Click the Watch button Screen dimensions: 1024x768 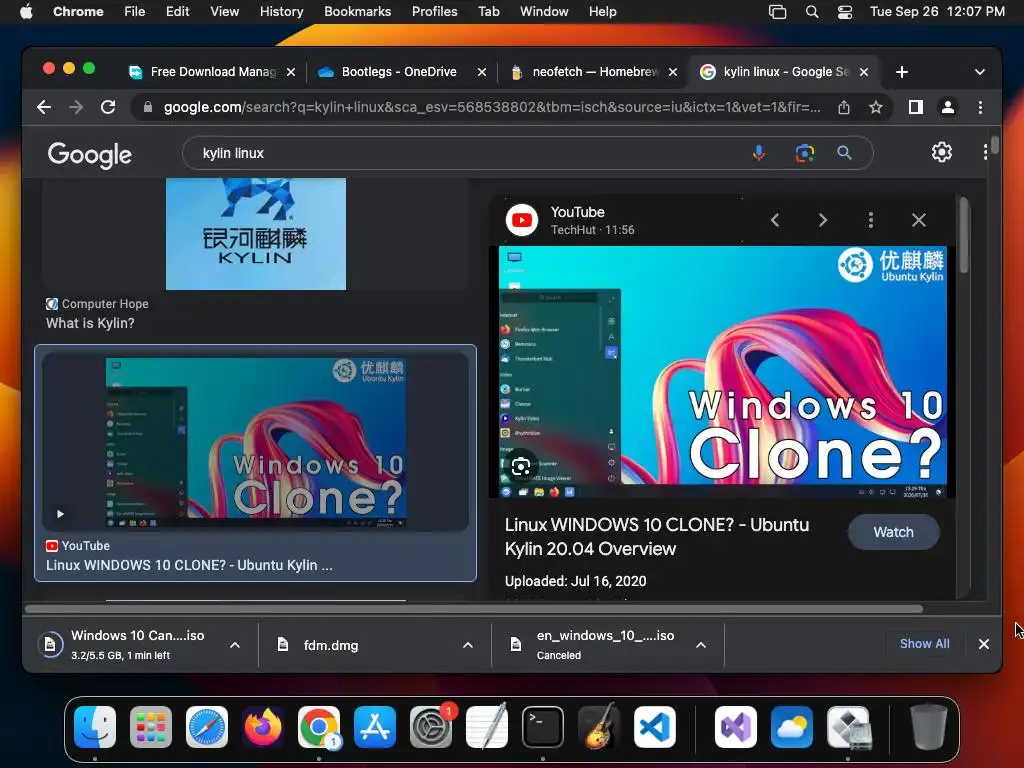click(x=893, y=532)
